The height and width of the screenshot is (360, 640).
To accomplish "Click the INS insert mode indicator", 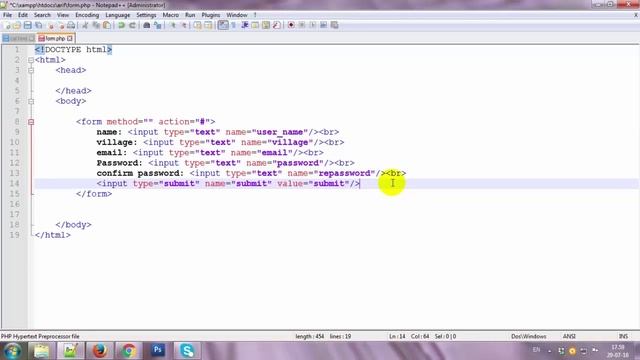I will [623, 337].
